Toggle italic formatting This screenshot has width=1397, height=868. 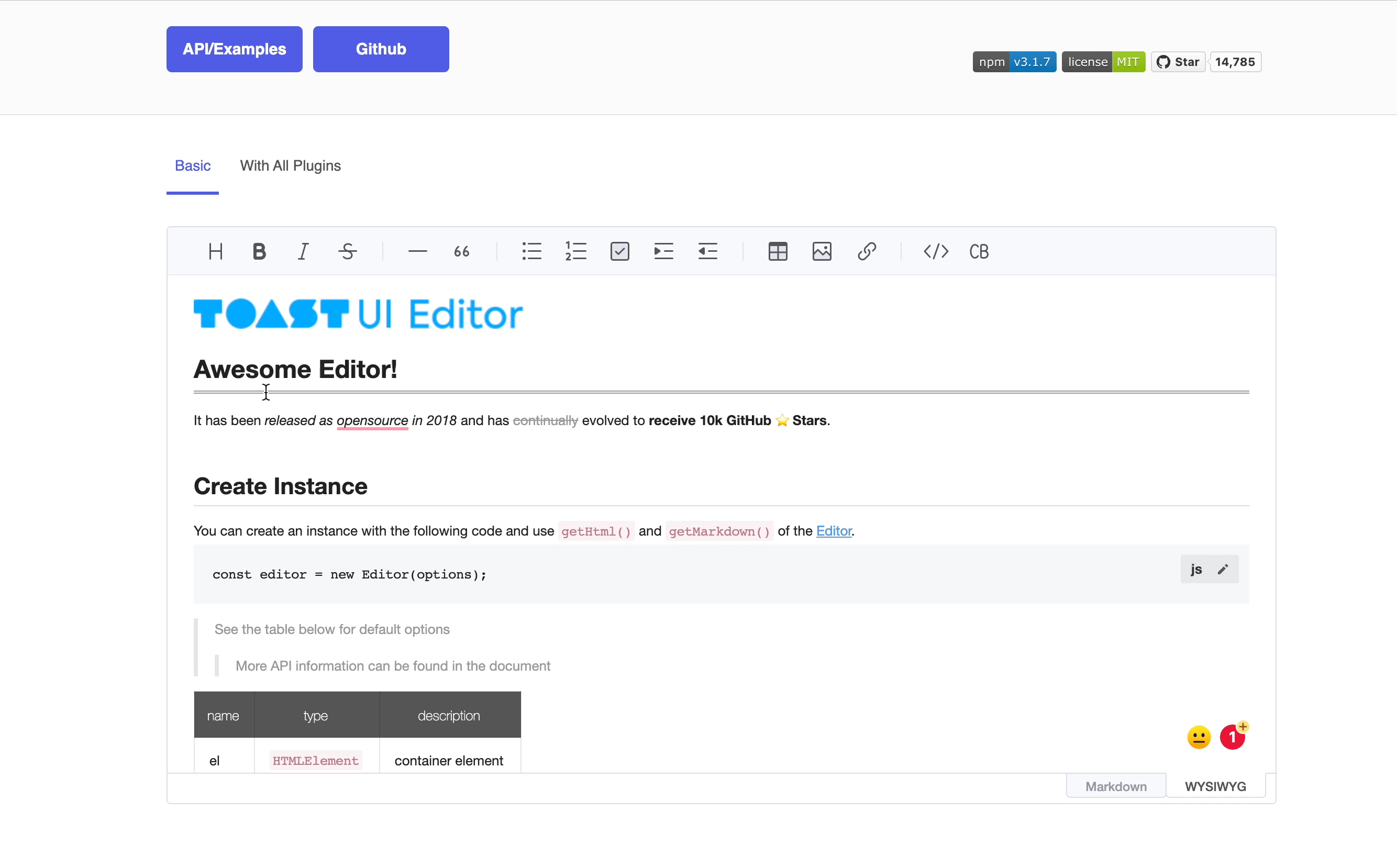click(x=303, y=251)
